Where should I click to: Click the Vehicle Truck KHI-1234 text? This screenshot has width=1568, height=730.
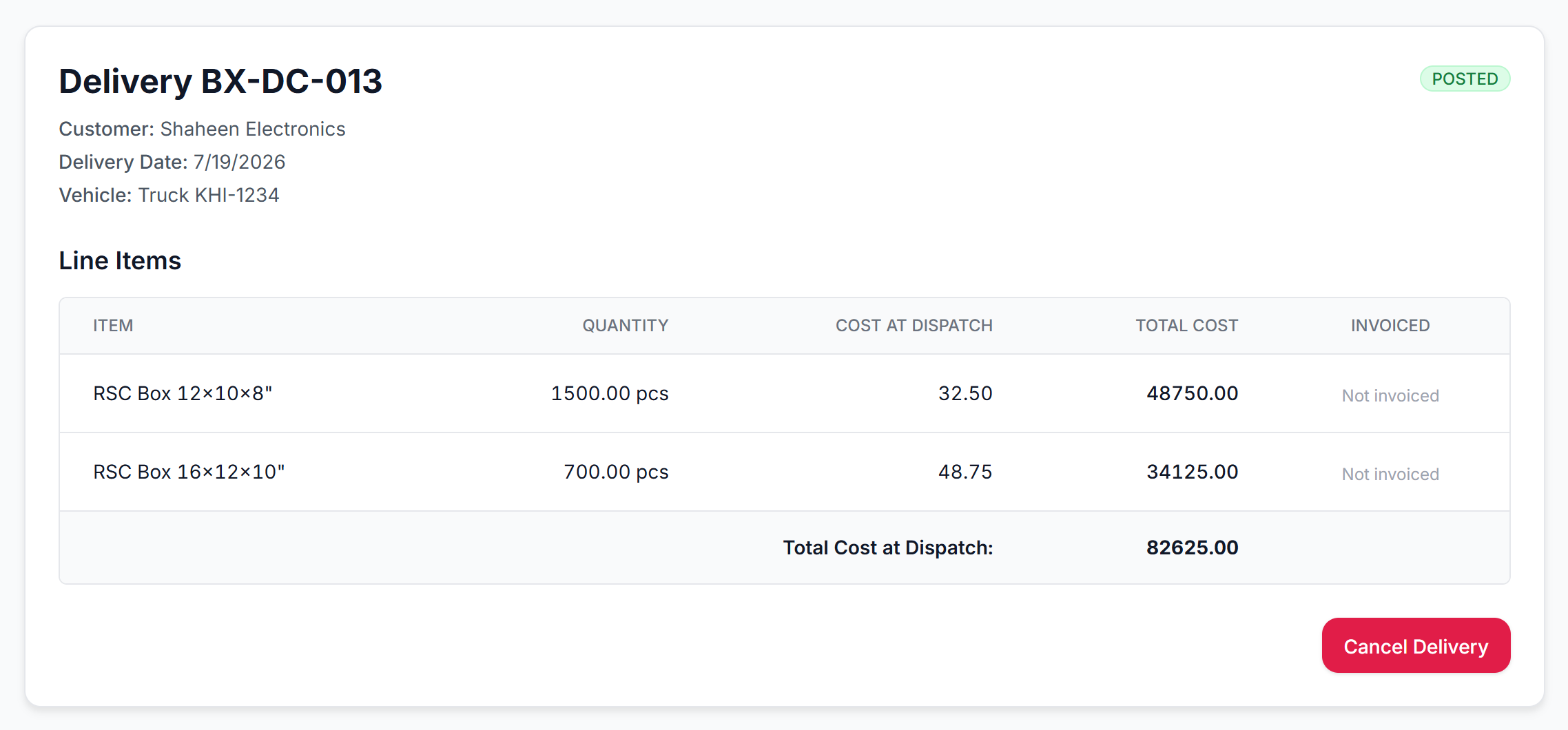point(169,195)
